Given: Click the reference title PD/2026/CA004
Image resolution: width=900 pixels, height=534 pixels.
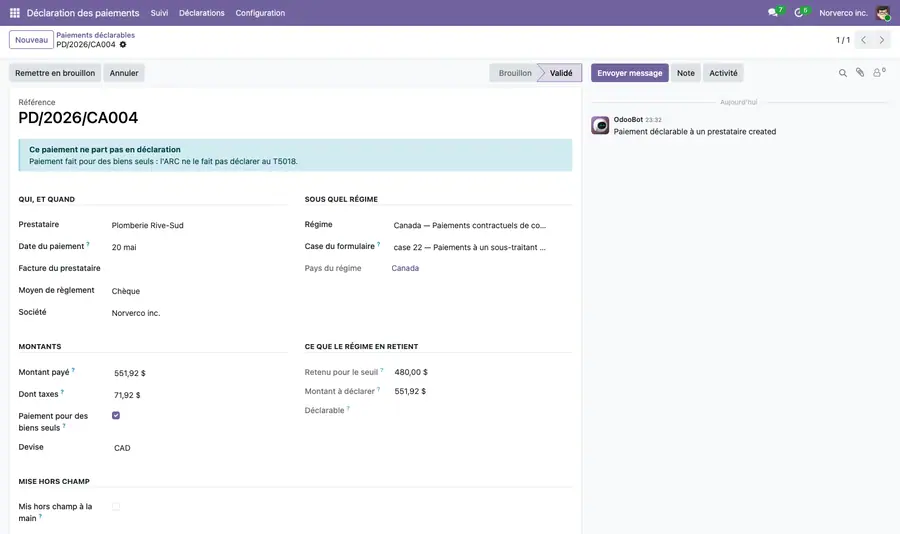Looking at the screenshot, I should (78, 118).
